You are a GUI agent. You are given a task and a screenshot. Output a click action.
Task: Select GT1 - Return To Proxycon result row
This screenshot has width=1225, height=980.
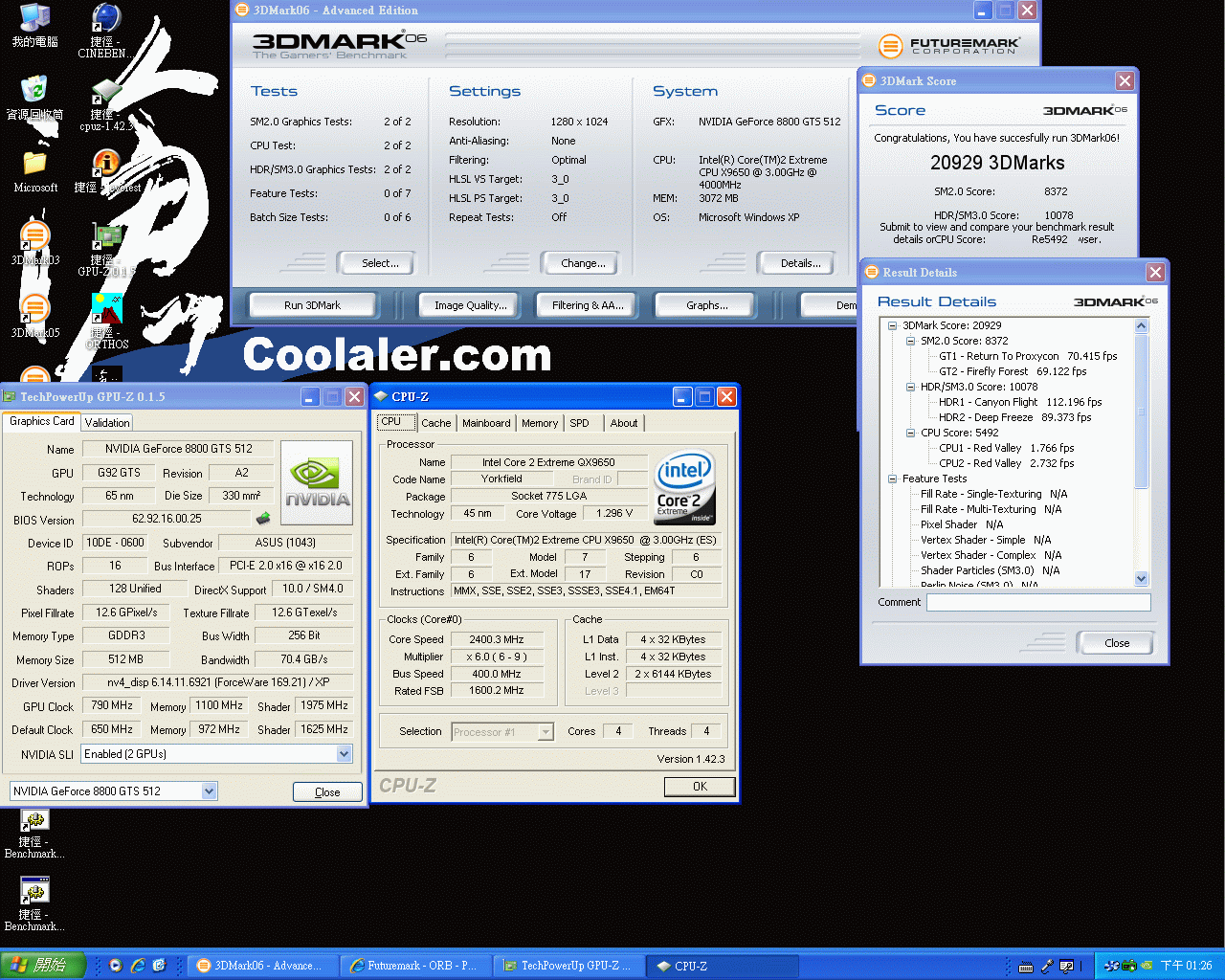point(1028,356)
